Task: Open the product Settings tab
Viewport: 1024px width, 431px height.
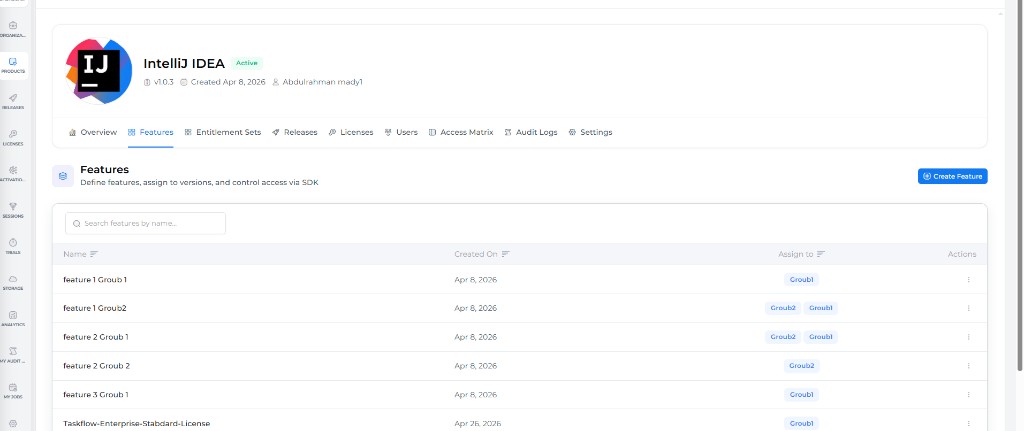Action: tap(590, 132)
